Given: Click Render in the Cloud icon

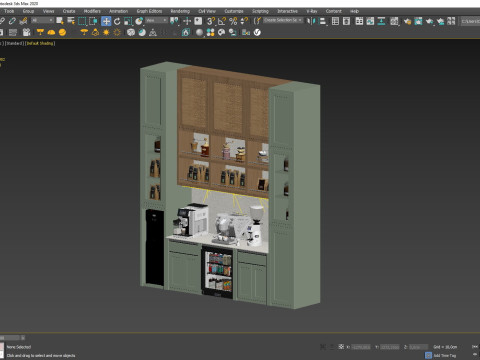Looking at the screenshot, I should coord(440,21).
